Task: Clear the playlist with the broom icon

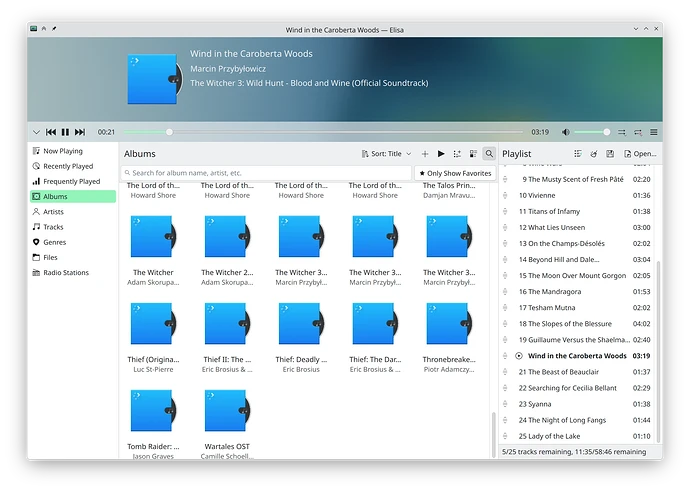Action: [x=594, y=154]
